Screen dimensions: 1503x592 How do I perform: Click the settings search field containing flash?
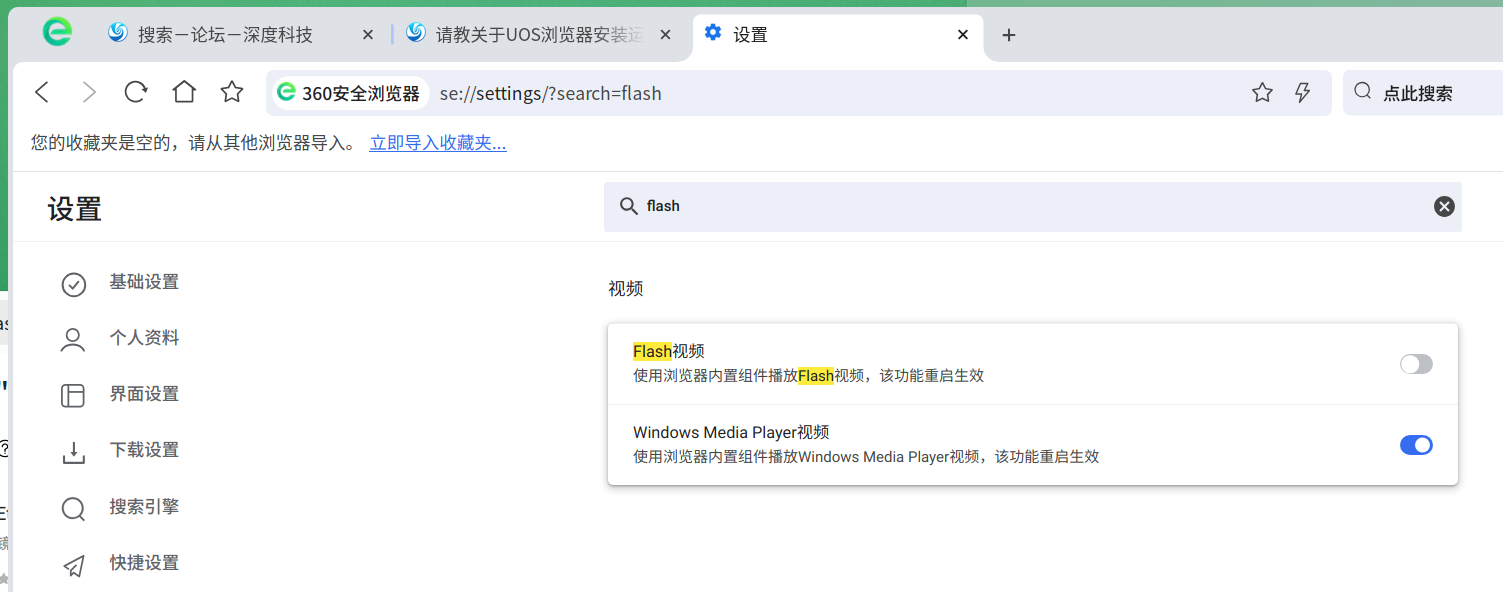(1033, 206)
